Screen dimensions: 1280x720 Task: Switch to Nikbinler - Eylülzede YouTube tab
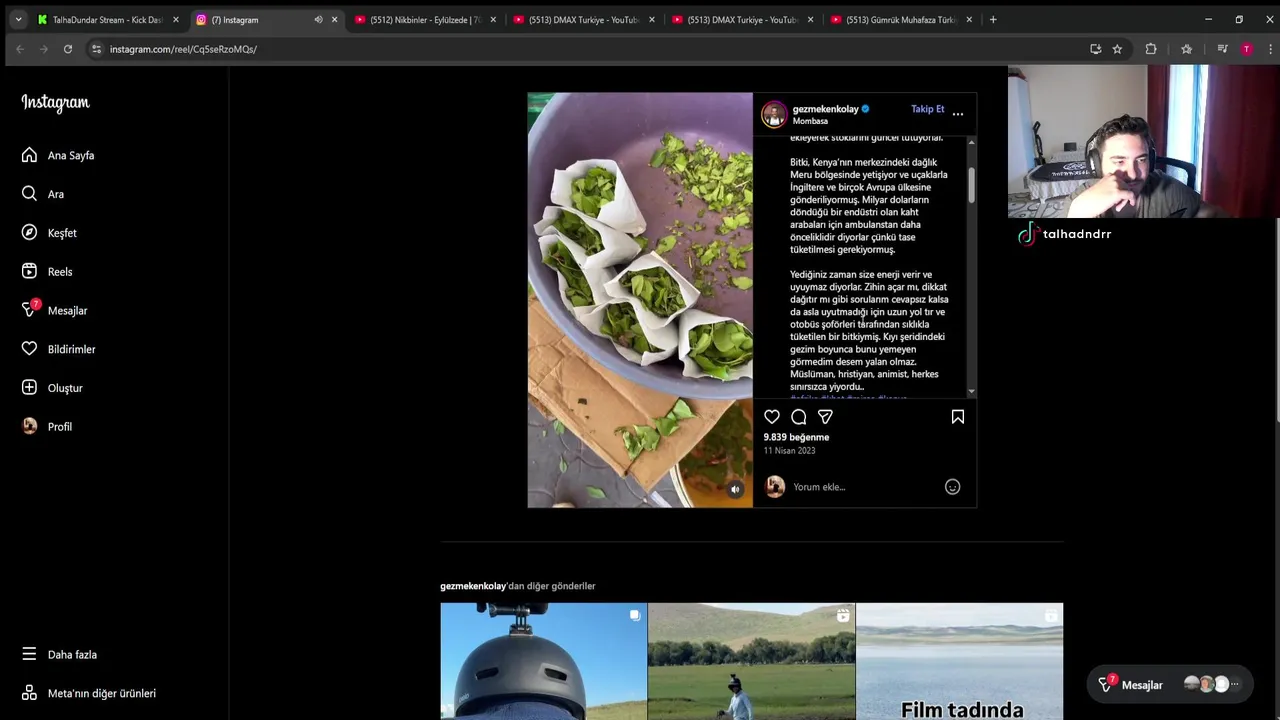click(425, 20)
